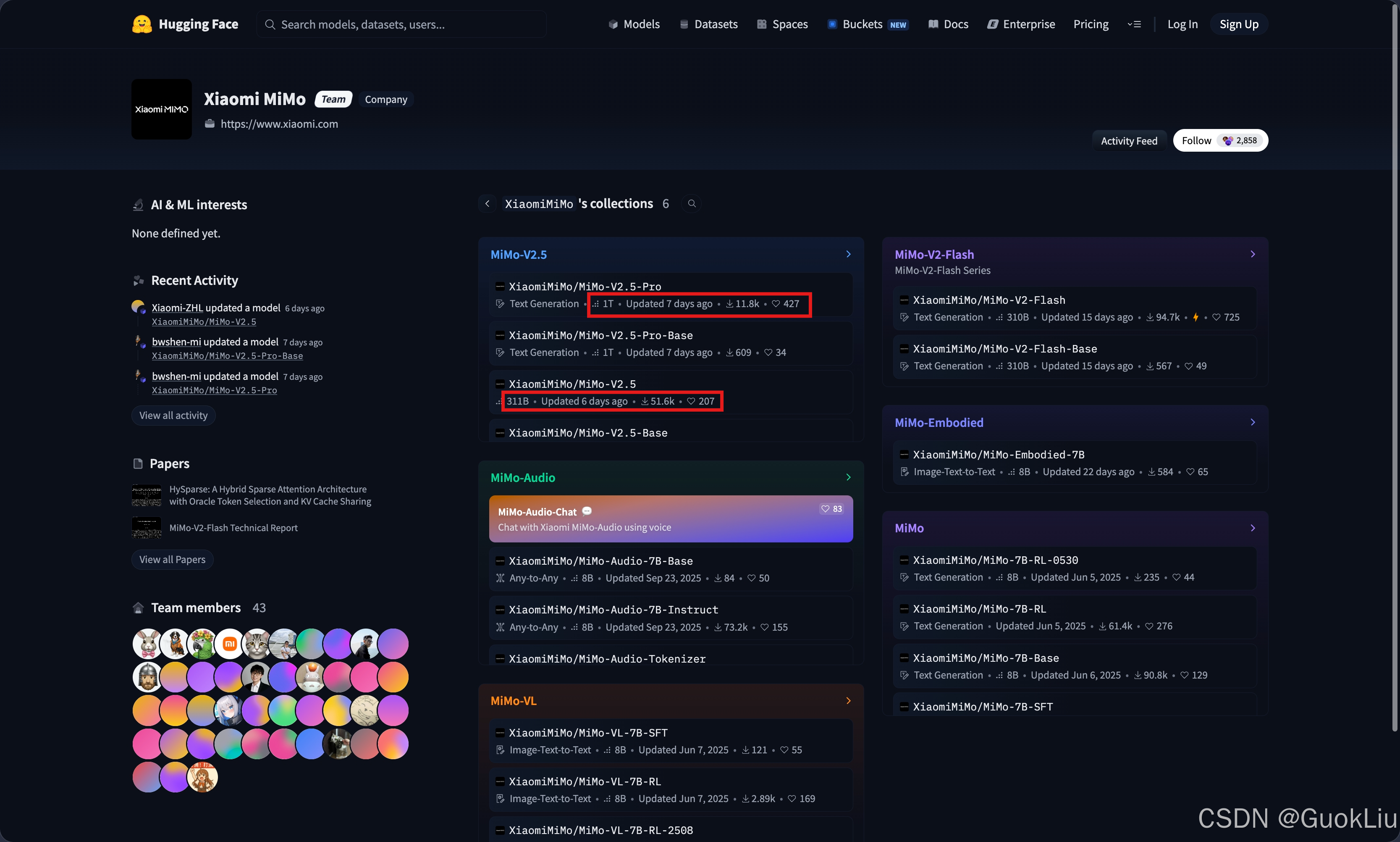Click the Docs book icon in navbar
This screenshot has width=1400, height=842.
[x=933, y=24]
